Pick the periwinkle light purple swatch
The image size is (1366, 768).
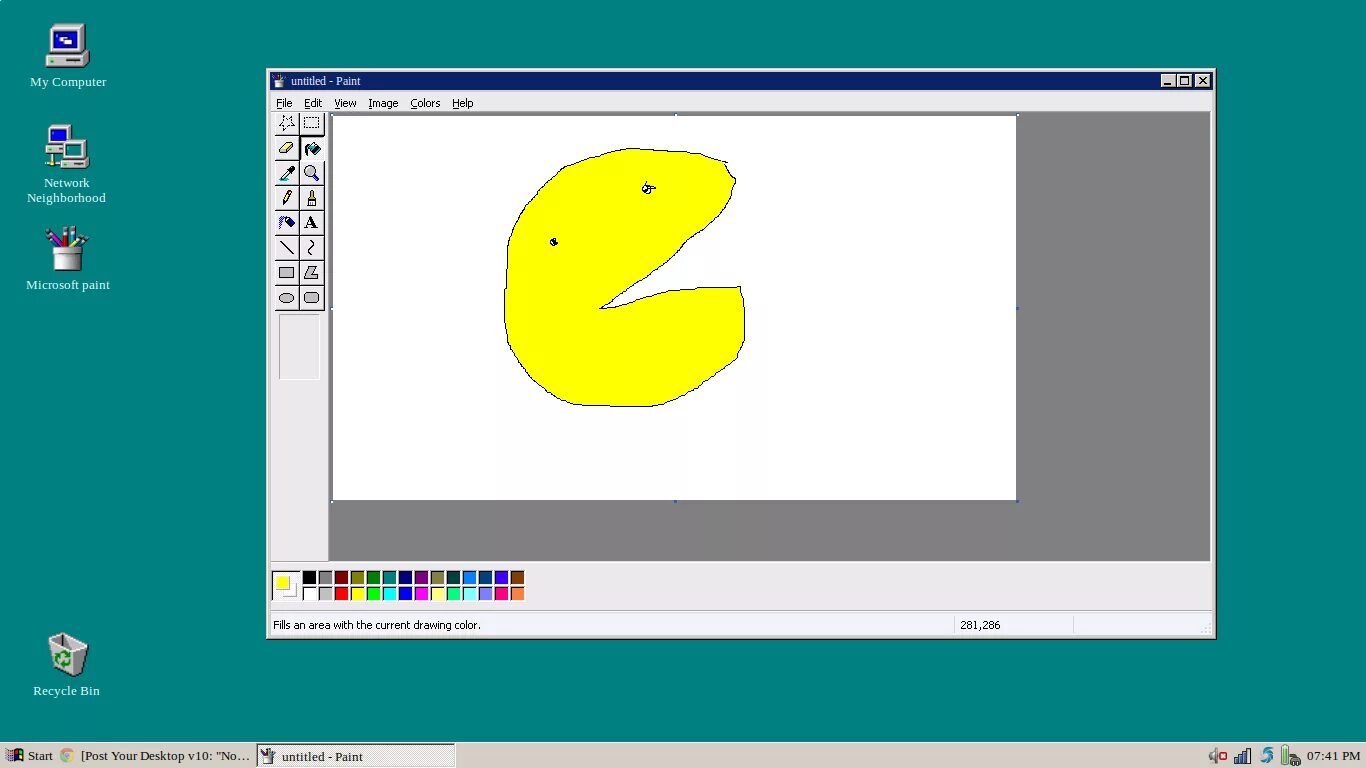click(x=485, y=594)
